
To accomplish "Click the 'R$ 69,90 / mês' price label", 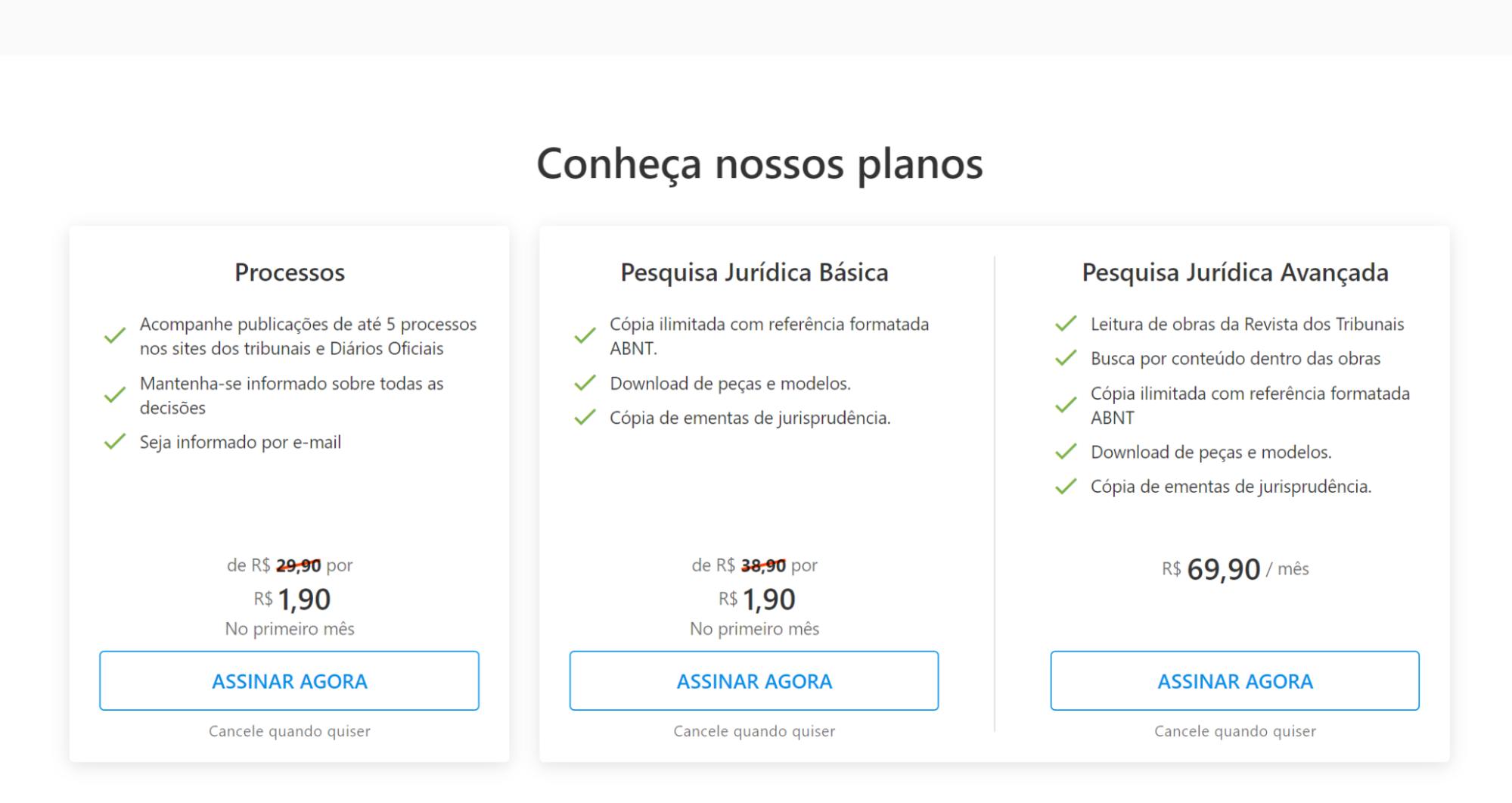I will 1234,569.
